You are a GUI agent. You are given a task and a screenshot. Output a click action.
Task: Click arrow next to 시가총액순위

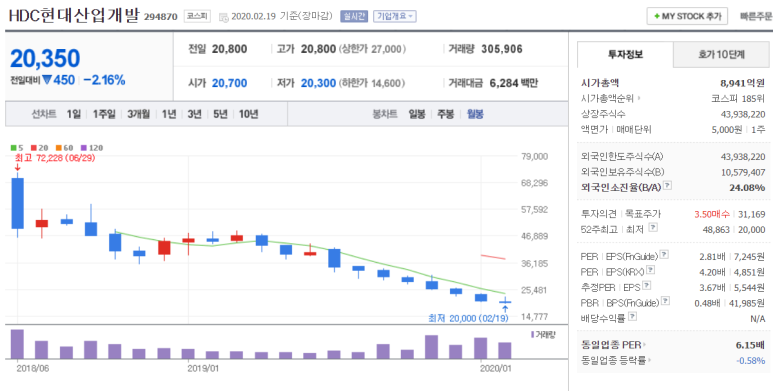(x=639, y=98)
